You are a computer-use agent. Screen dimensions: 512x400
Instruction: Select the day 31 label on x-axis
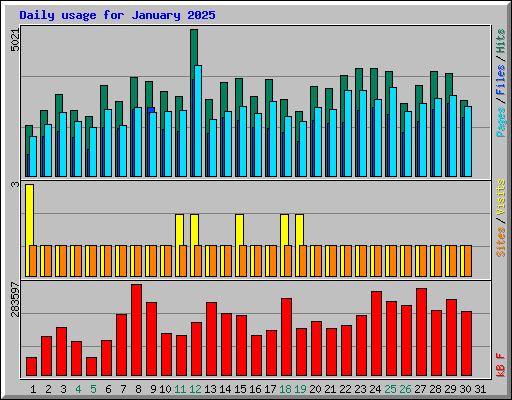point(480,389)
